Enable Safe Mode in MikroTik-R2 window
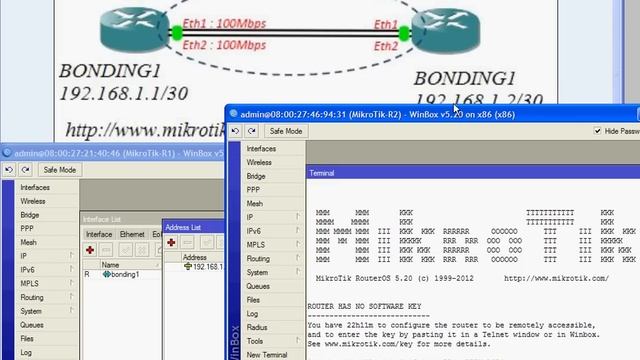 pyautogui.click(x=286, y=131)
